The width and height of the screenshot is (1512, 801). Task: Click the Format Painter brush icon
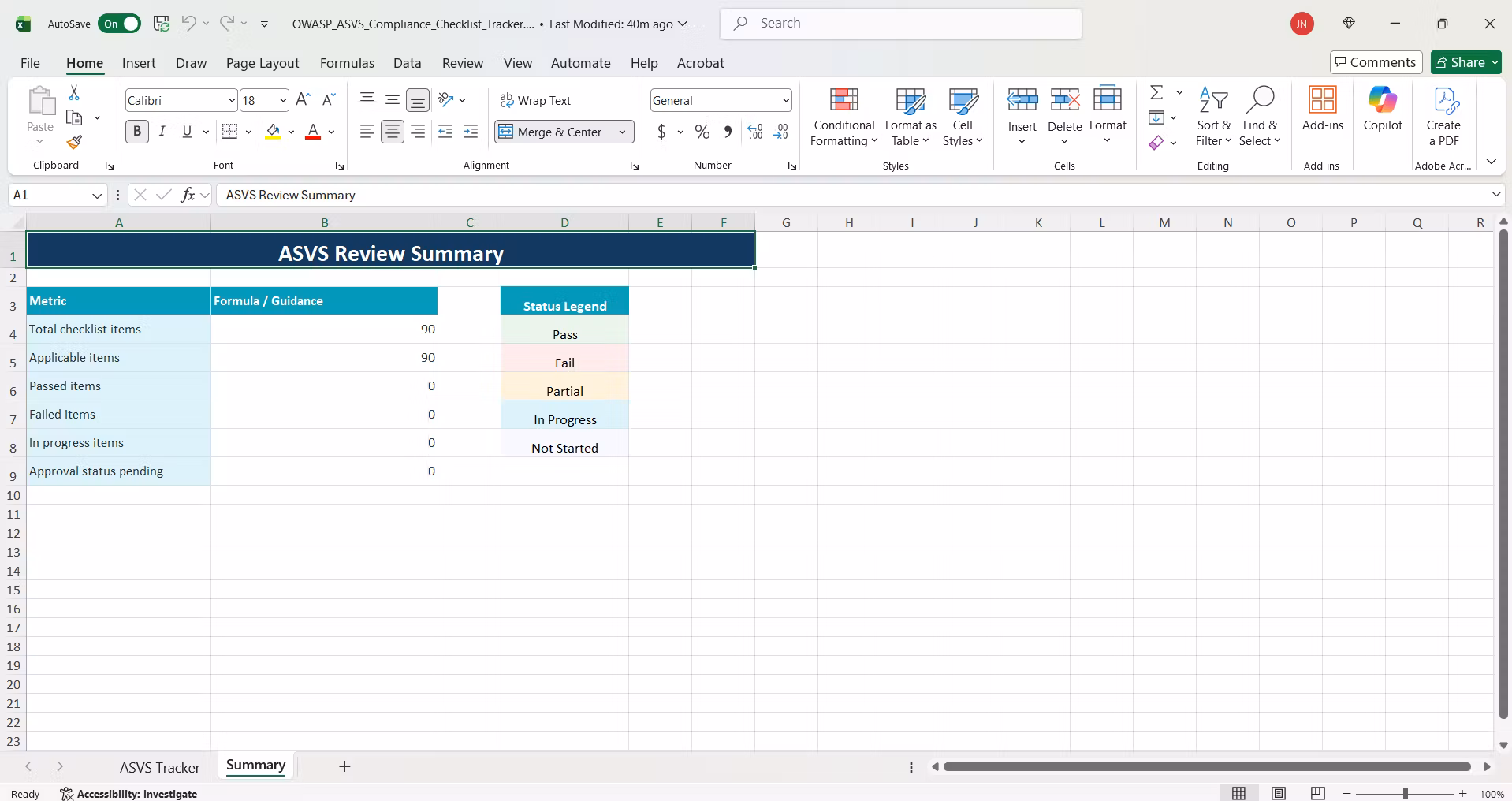point(74,142)
